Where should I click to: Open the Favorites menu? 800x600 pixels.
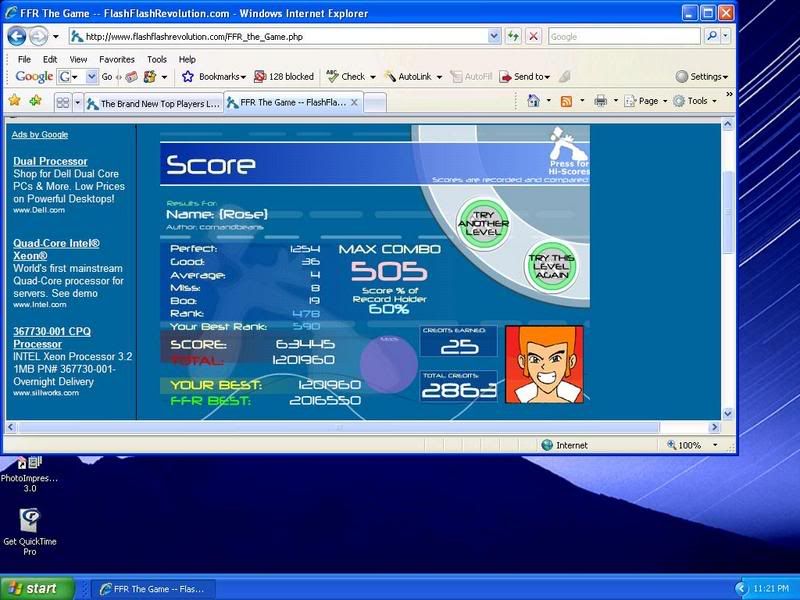click(117, 59)
